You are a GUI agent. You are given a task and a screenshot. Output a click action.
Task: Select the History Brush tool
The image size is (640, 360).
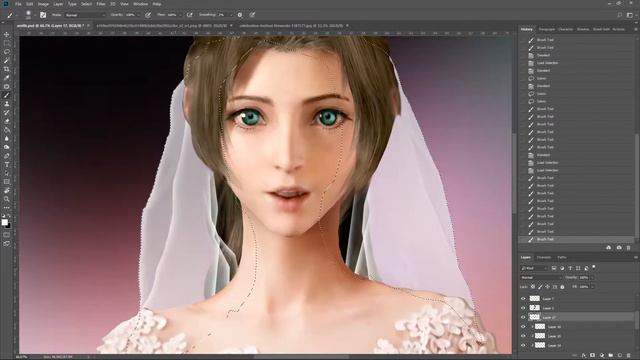[x=7, y=113]
